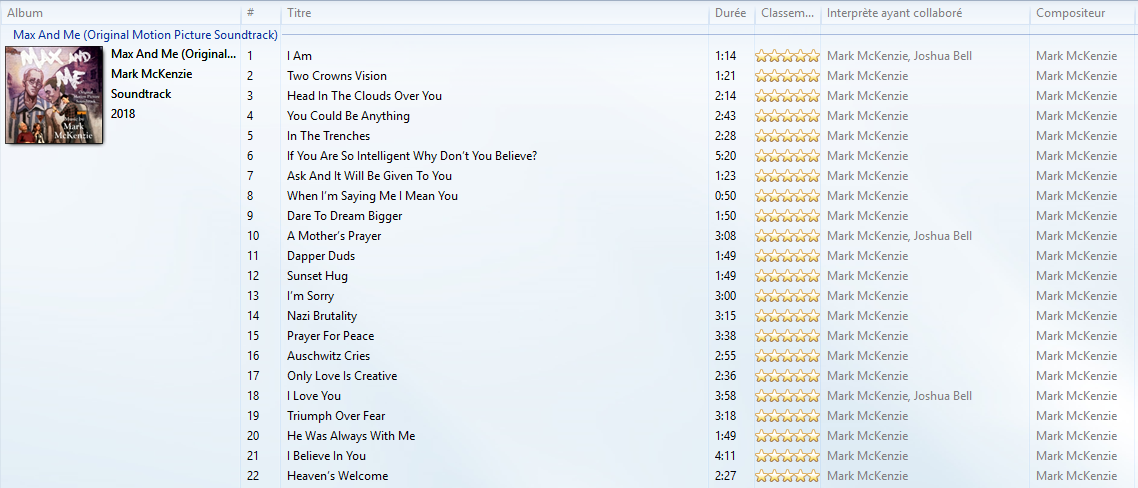This screenshot has width=1138, height=488.
Task: Sort by the # track number column
Action: click(x=250, y=13)
